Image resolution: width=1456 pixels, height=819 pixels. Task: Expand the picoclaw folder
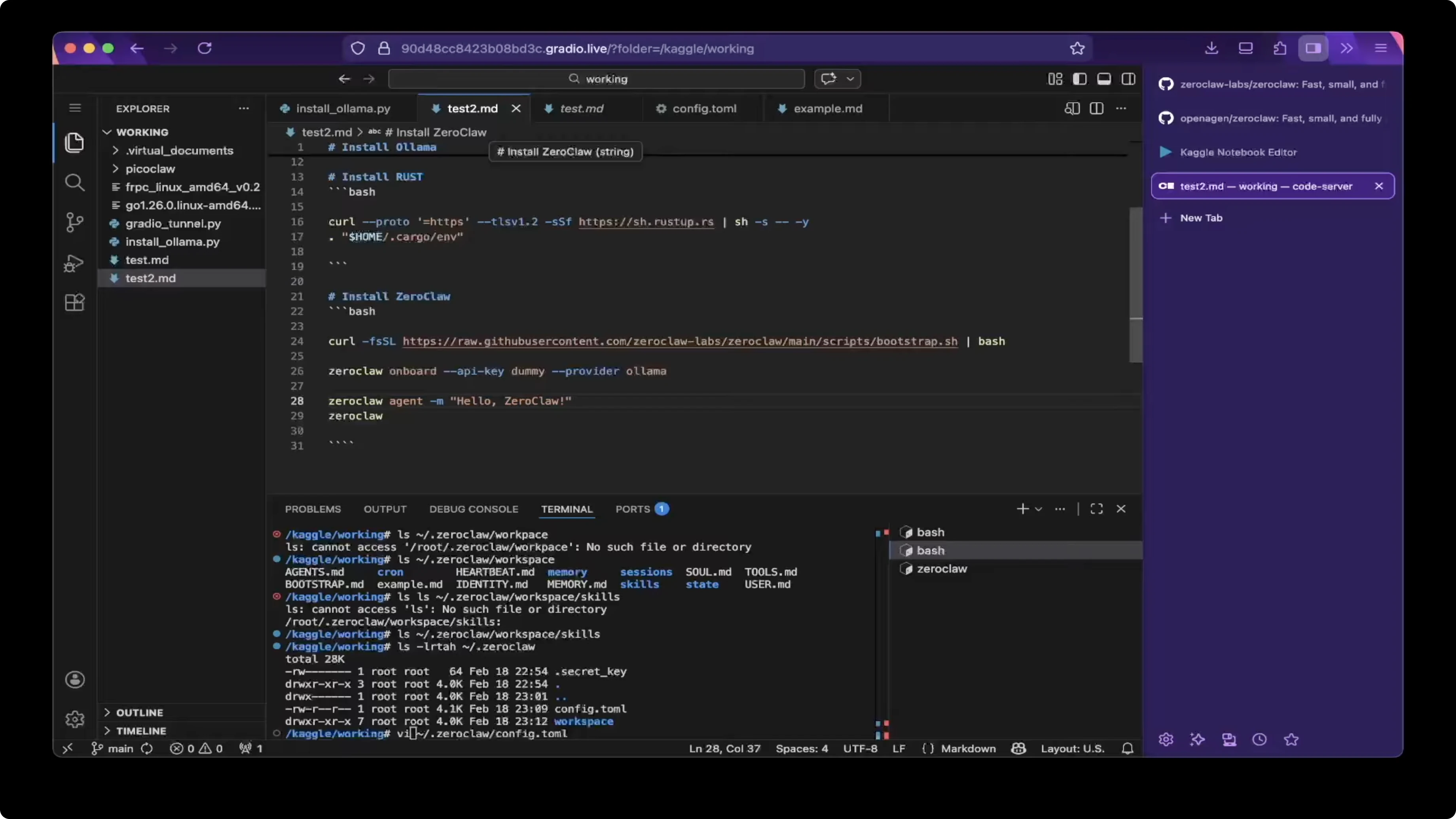coord(150,169)
